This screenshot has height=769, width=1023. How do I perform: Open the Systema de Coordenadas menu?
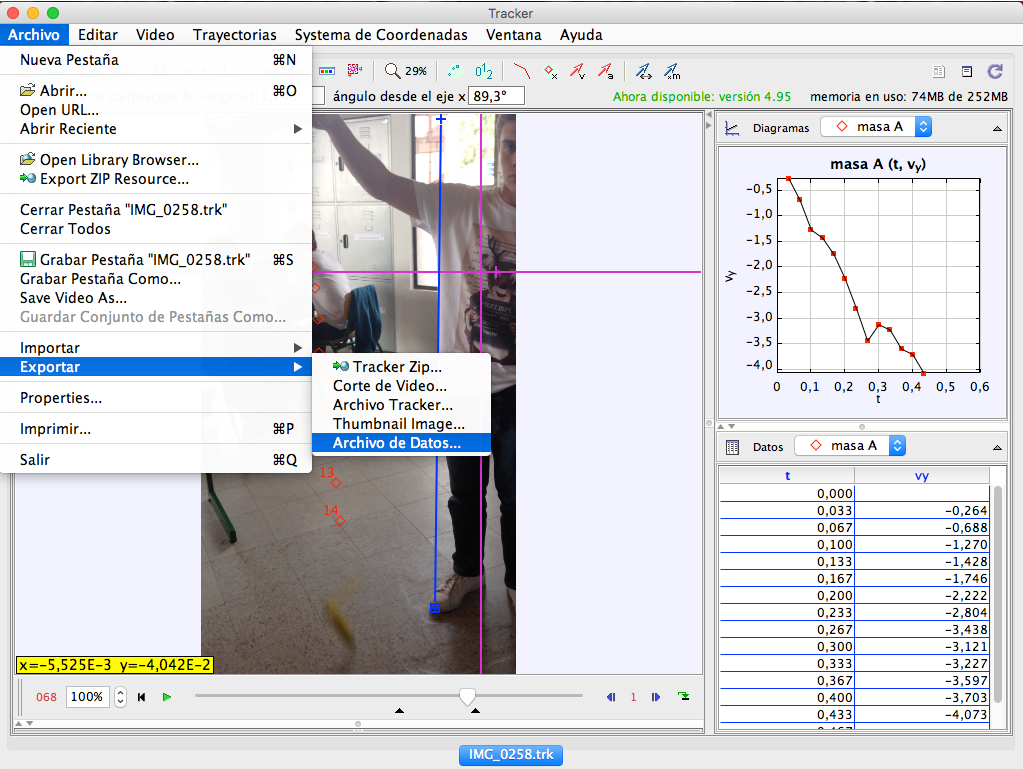point(381,35)
